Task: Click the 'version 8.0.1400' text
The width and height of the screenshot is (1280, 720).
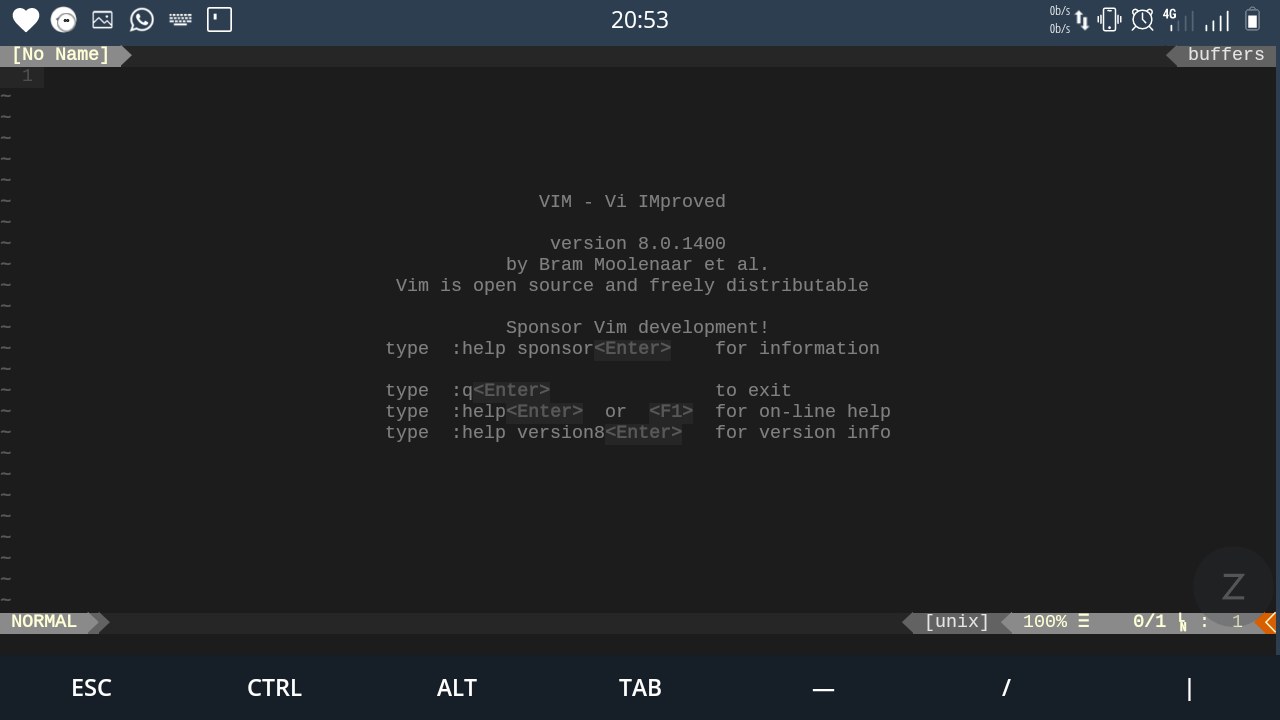Action: 638,244
